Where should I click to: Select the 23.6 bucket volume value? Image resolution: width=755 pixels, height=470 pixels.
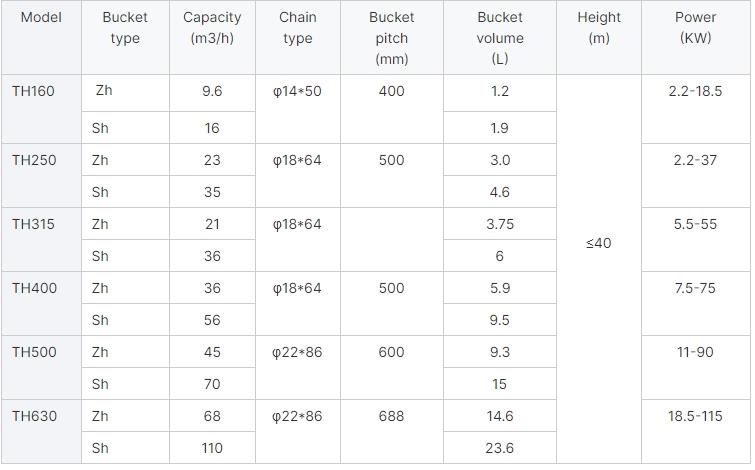coord(500,448)
